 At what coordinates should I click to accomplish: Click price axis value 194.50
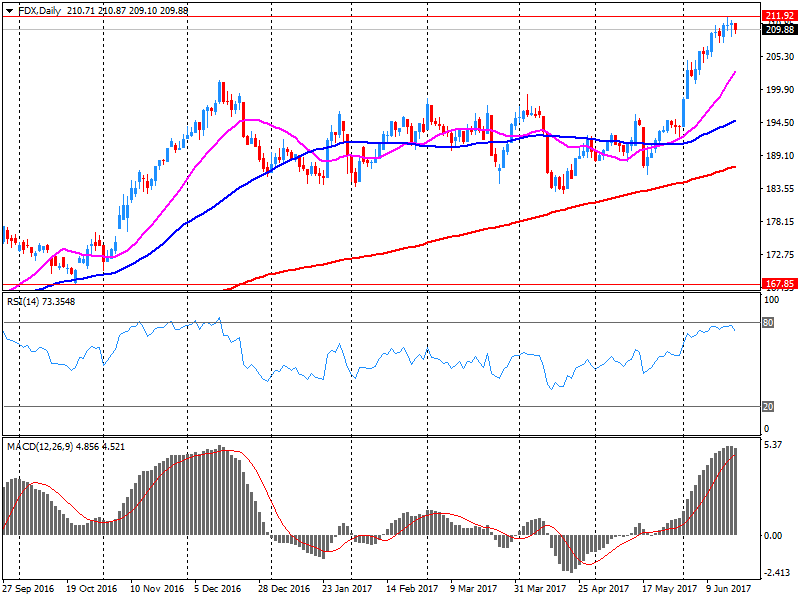pyautogui.click(x=780, y=122)
